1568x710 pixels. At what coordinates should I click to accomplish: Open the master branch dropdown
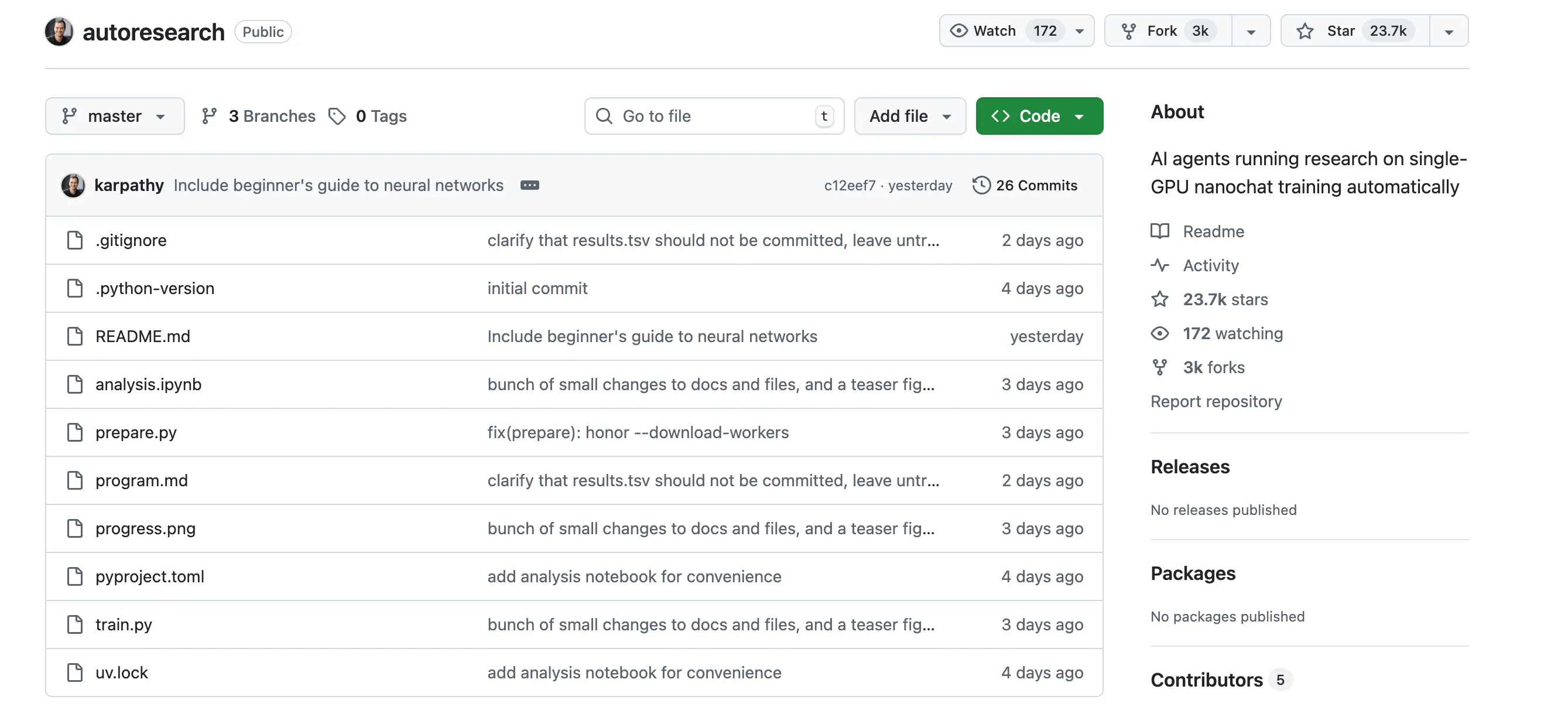tap(115, 115)
